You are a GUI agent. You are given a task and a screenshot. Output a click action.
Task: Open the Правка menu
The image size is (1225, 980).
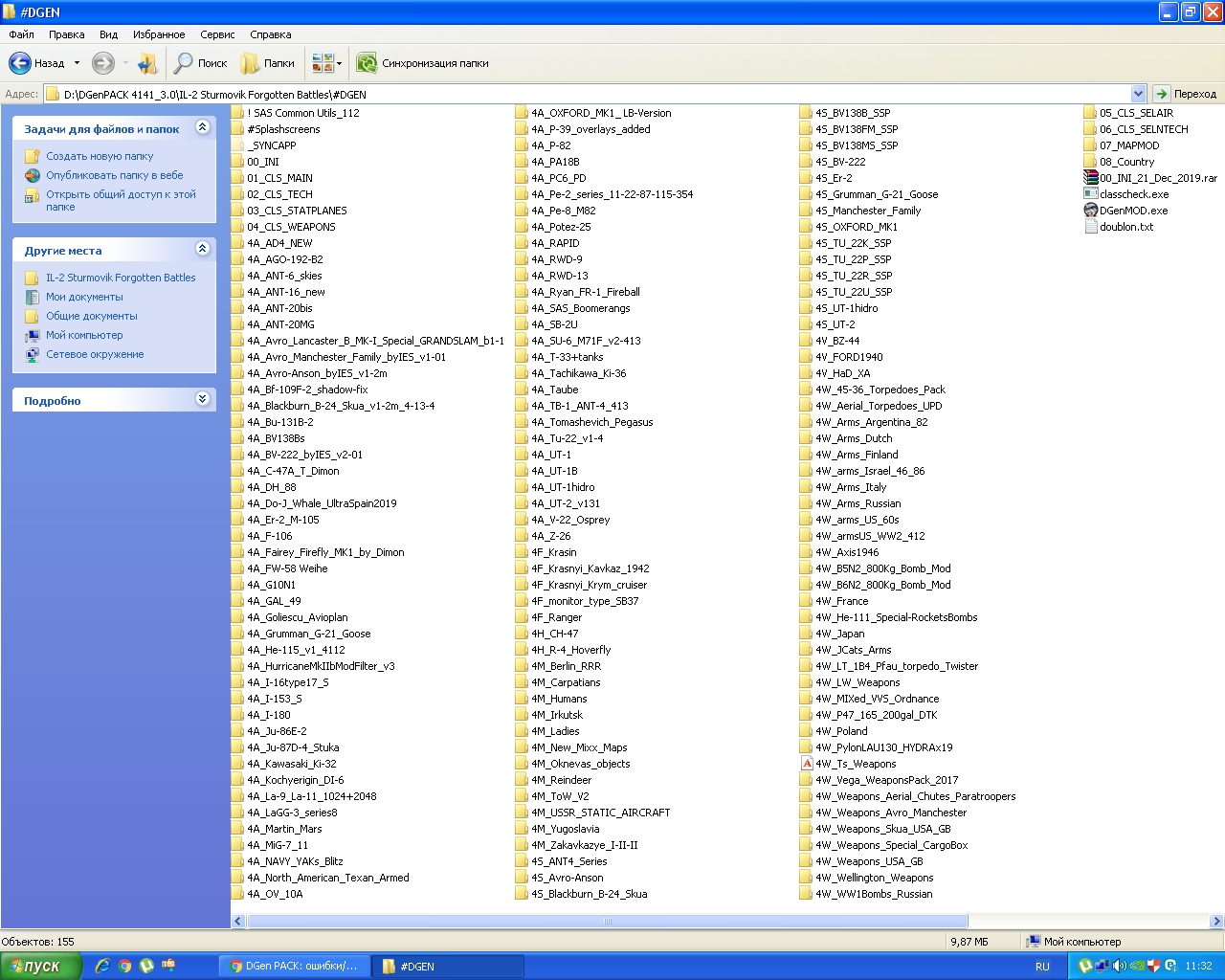pyautogui.click(x=67, y=34)
